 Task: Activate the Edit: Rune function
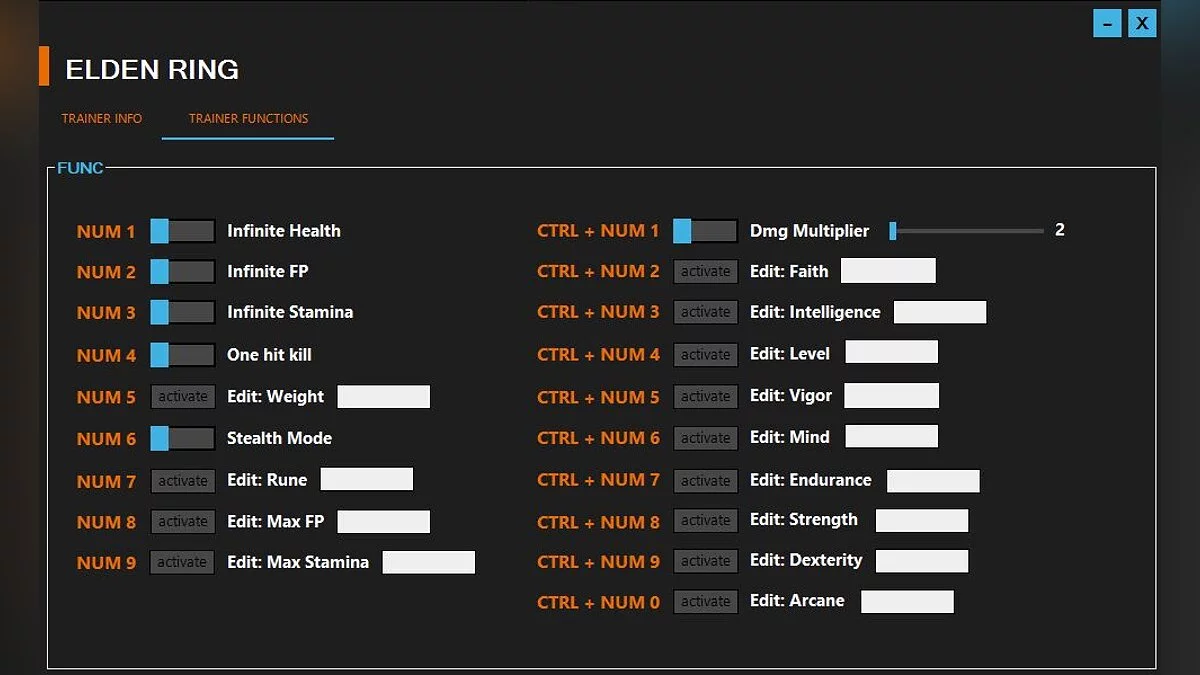183,481
